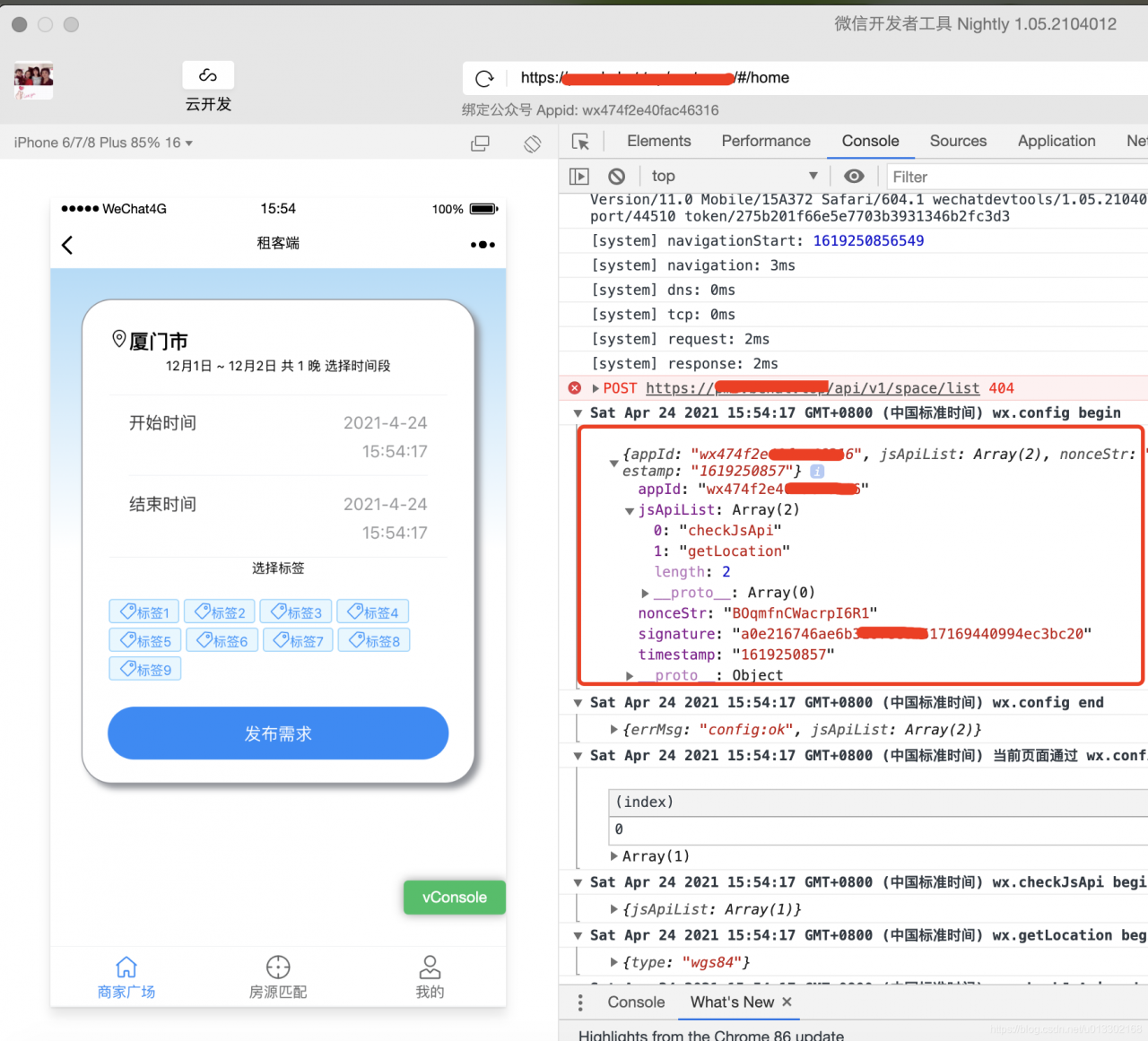Image resolution: width=1148 pixels, height=1041 pixels.
Task: Toggle tag 标签5
Action: point(145,640)
